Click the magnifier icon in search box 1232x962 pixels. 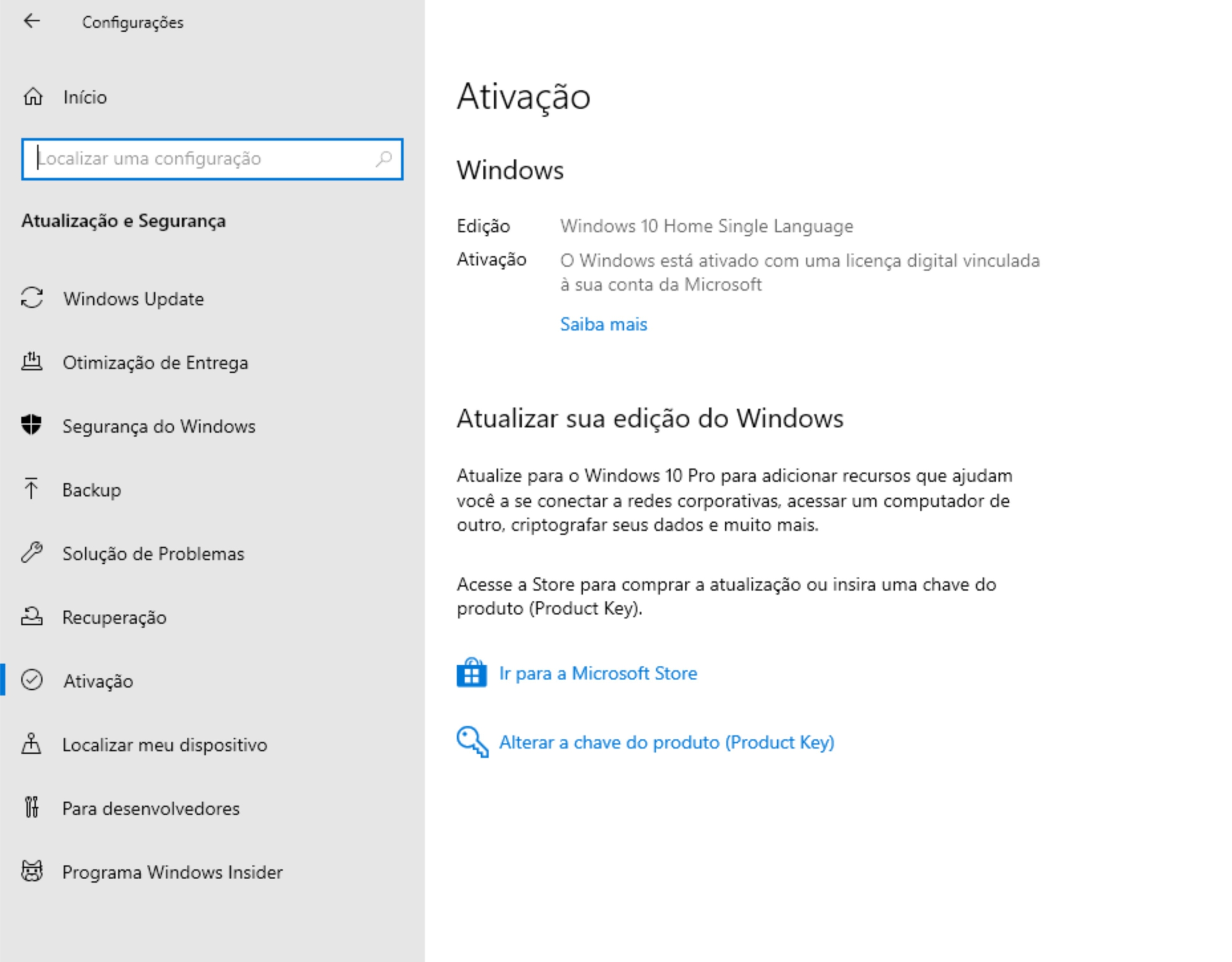(x=384, y=159)
